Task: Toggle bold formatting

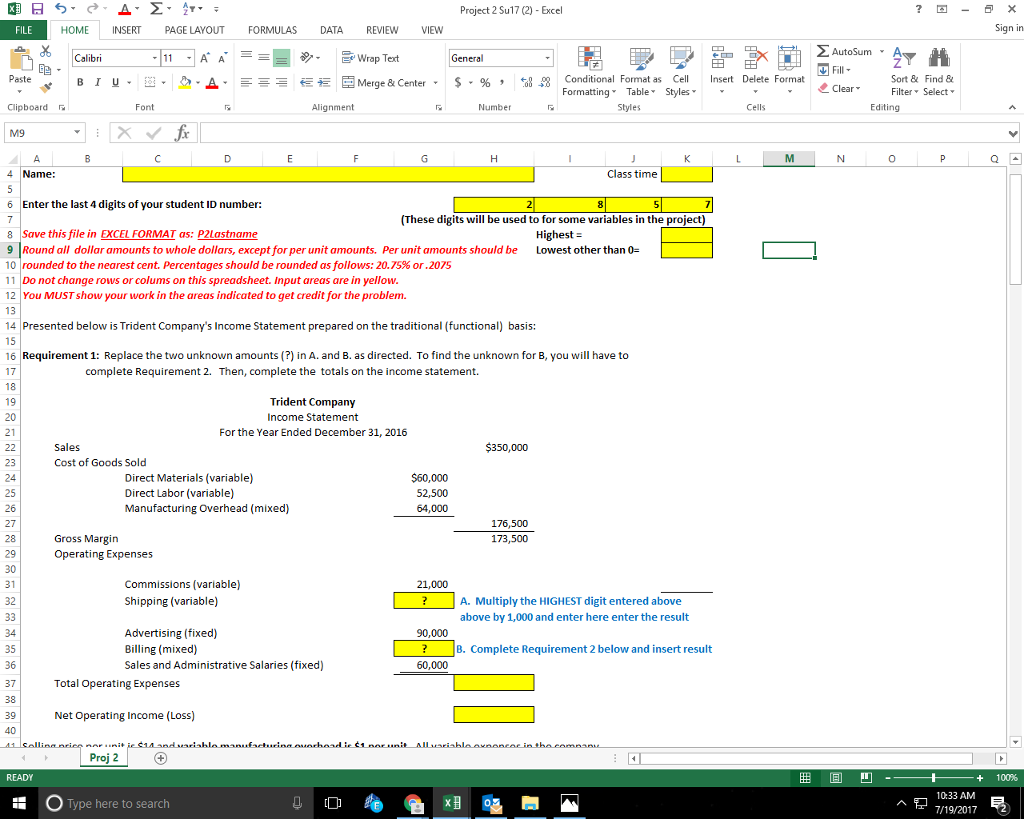Action: (79, 81)
